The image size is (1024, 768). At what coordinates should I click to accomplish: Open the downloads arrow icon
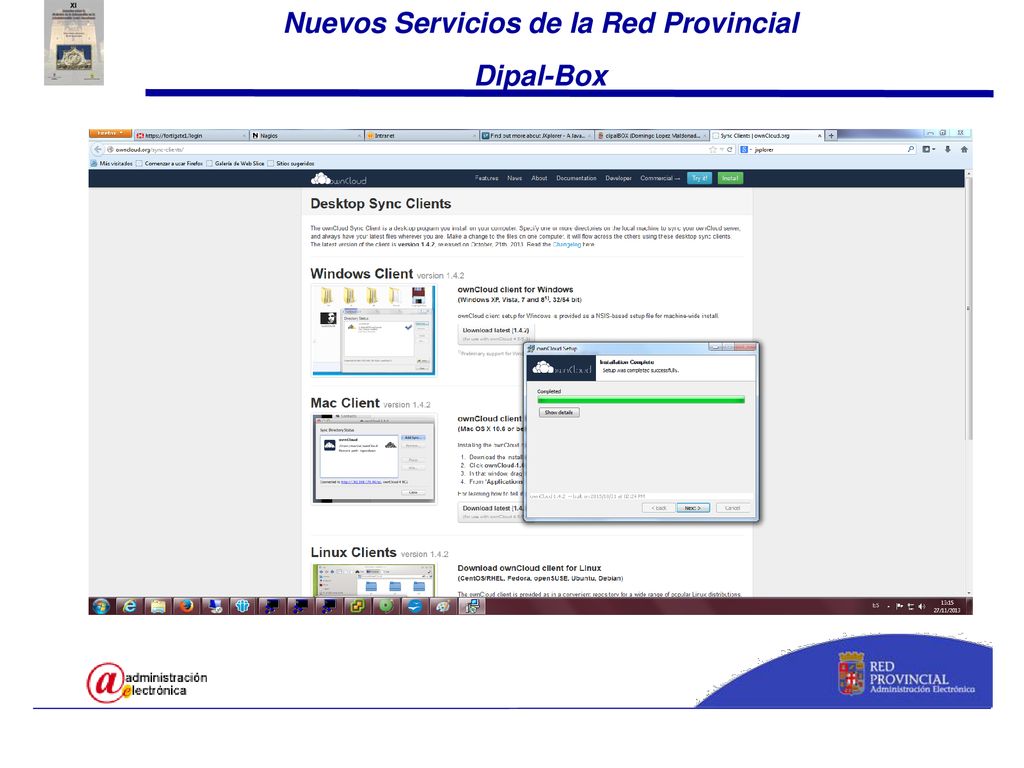948,150
